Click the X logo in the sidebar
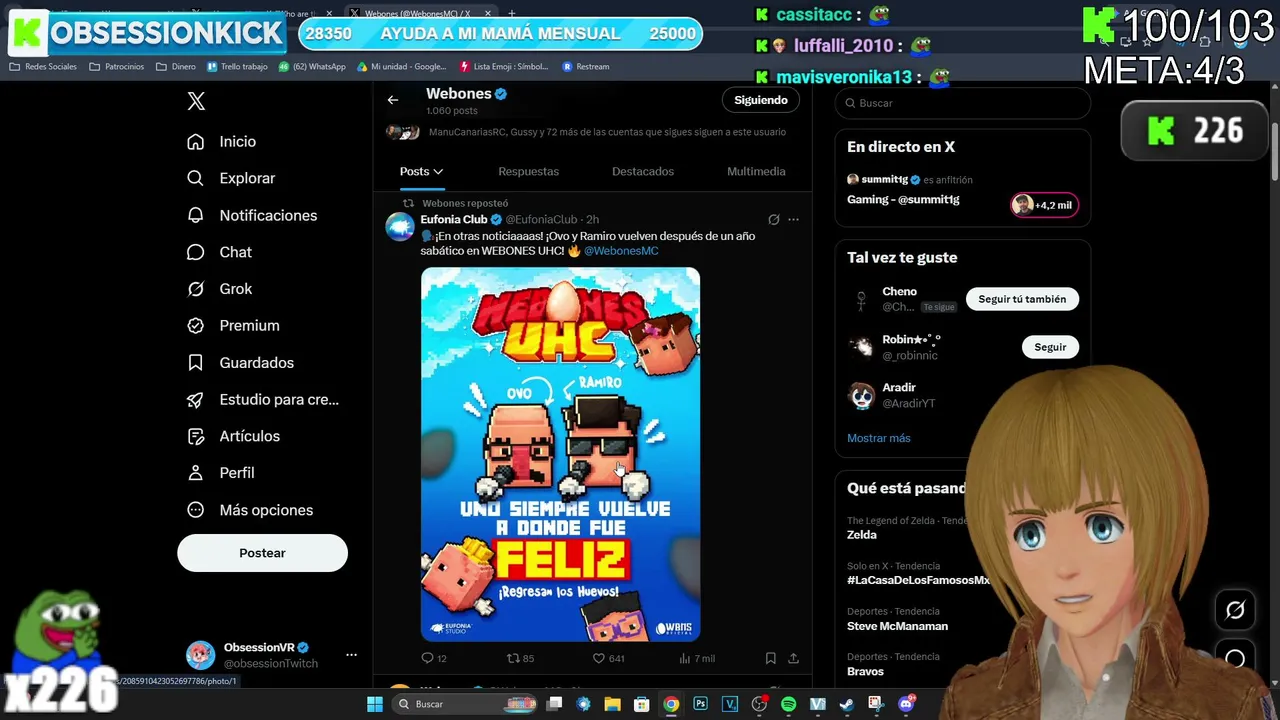Screen dimensions: 1280x720 coord(196,101)
